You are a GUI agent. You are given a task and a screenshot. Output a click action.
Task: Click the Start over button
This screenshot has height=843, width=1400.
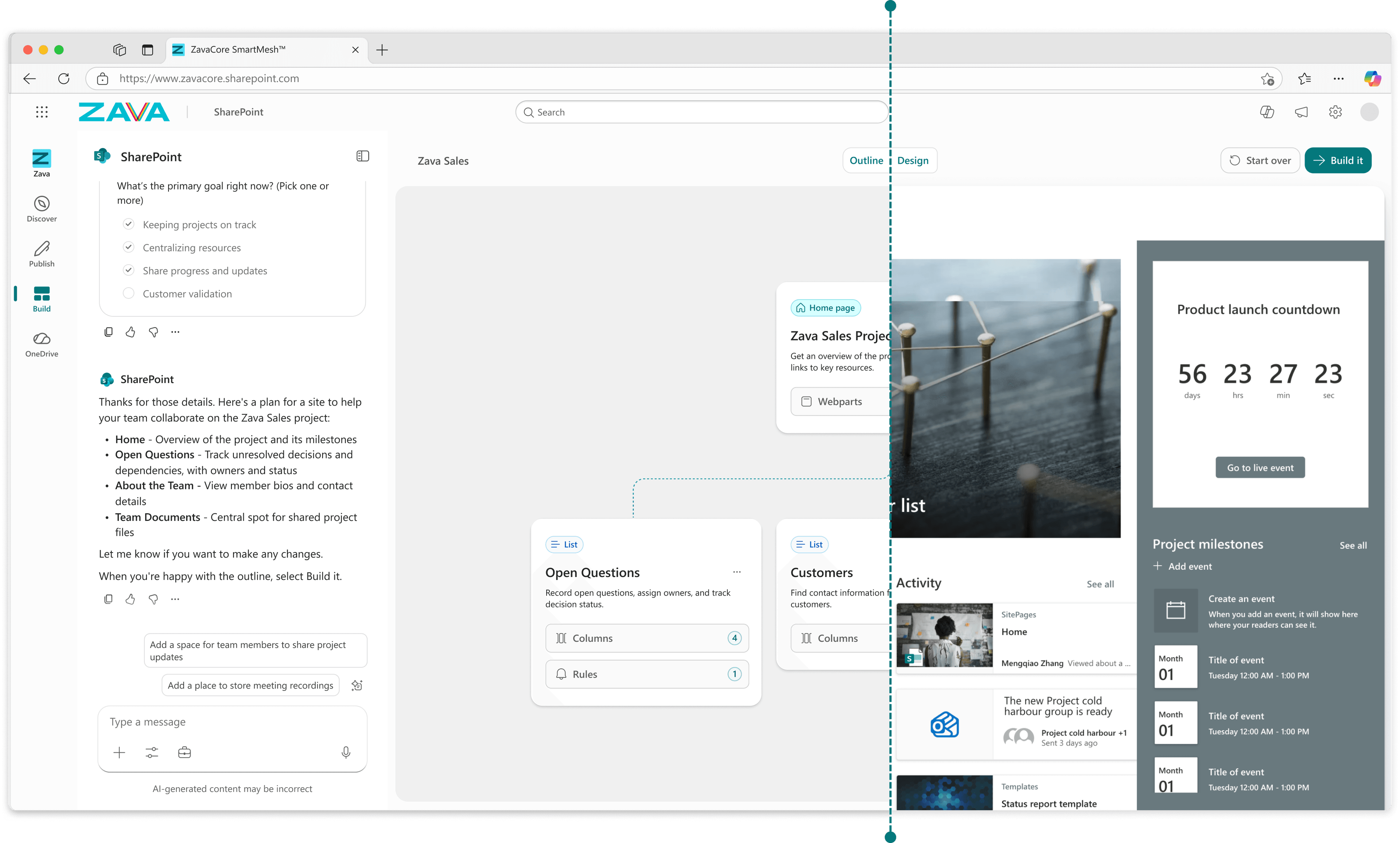[x=1260, y=161]
